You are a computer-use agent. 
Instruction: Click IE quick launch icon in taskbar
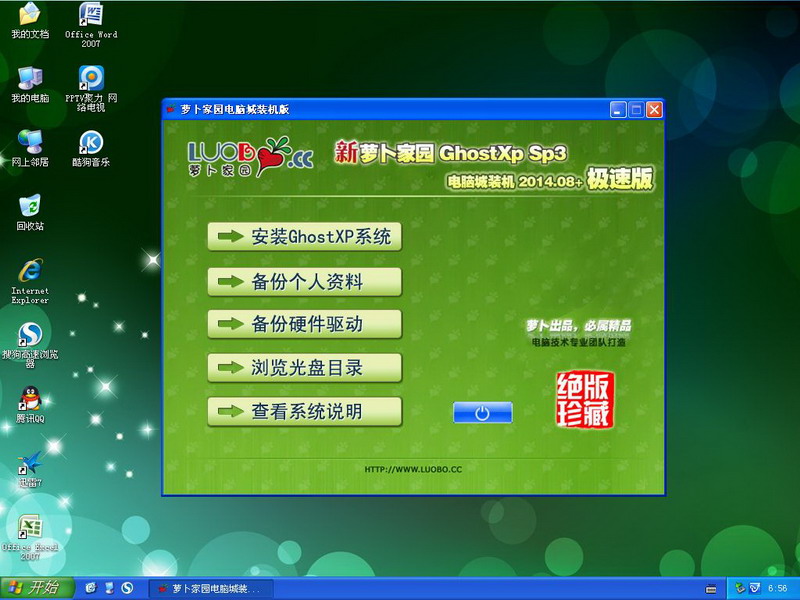click(91, 588)
